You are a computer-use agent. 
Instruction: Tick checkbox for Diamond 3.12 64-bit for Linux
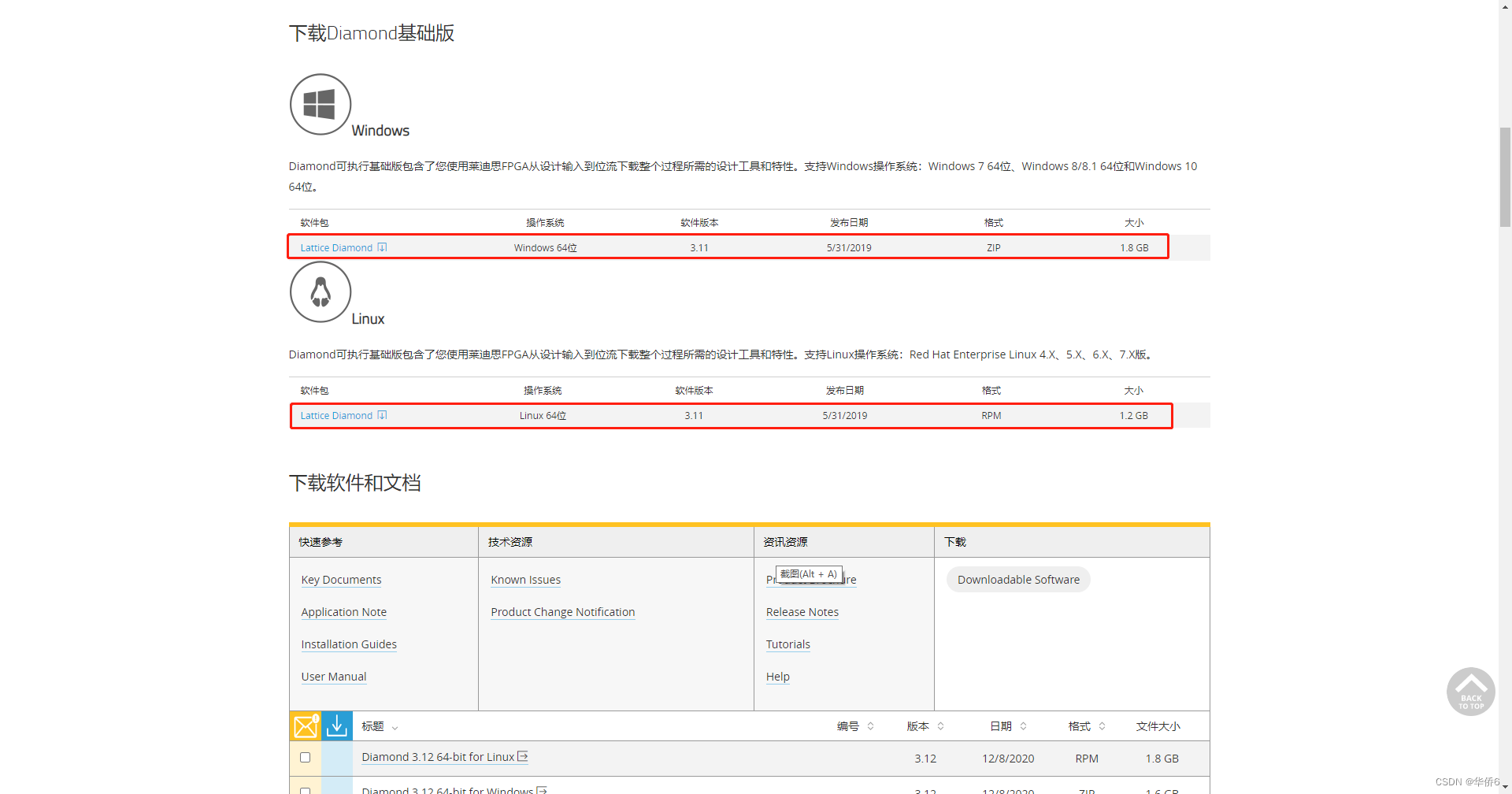click(x=305, y=757)
